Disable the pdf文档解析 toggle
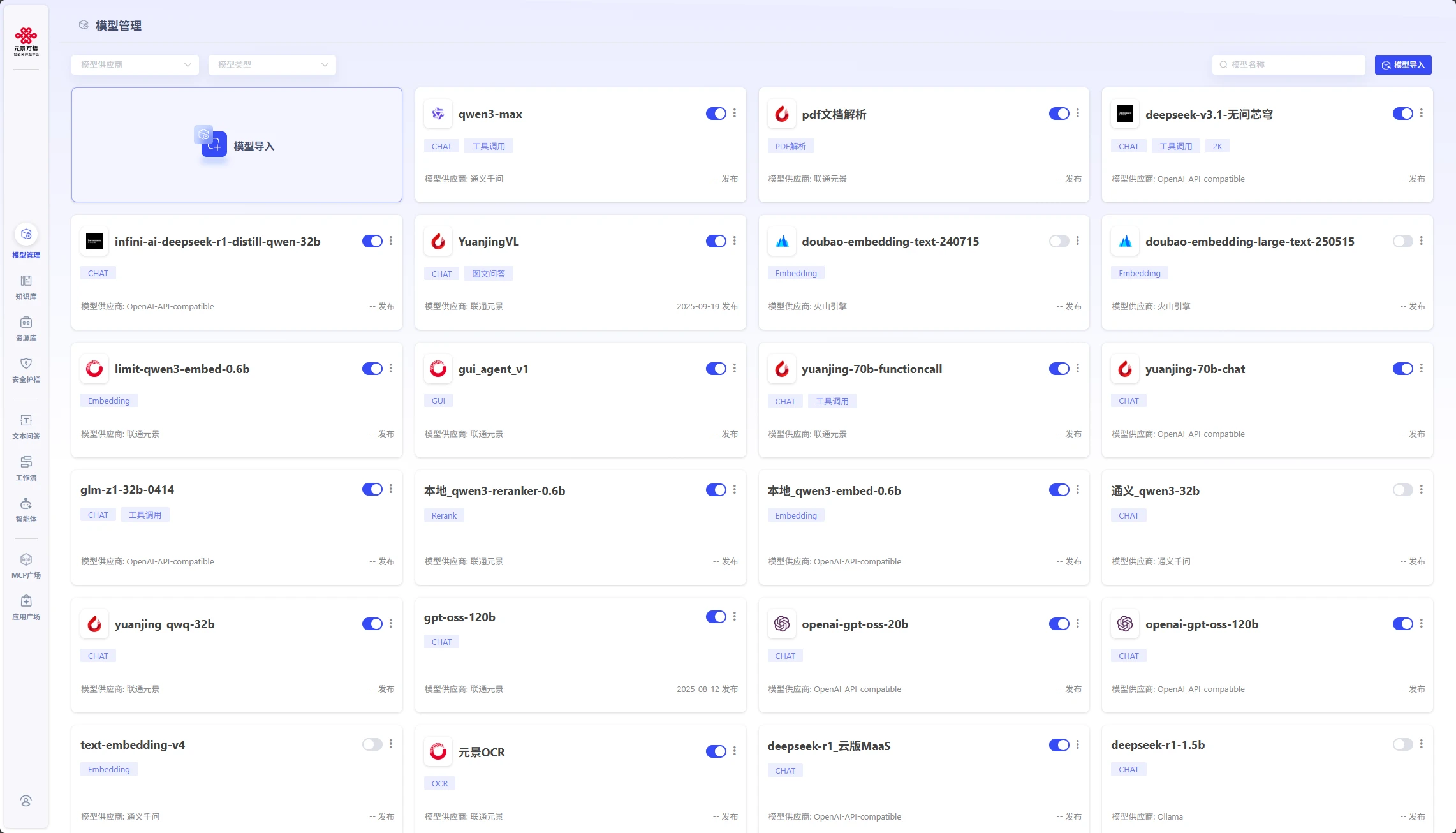Image resolution: width=1456 pixels, height=833 pixels. pos(1059,114)
